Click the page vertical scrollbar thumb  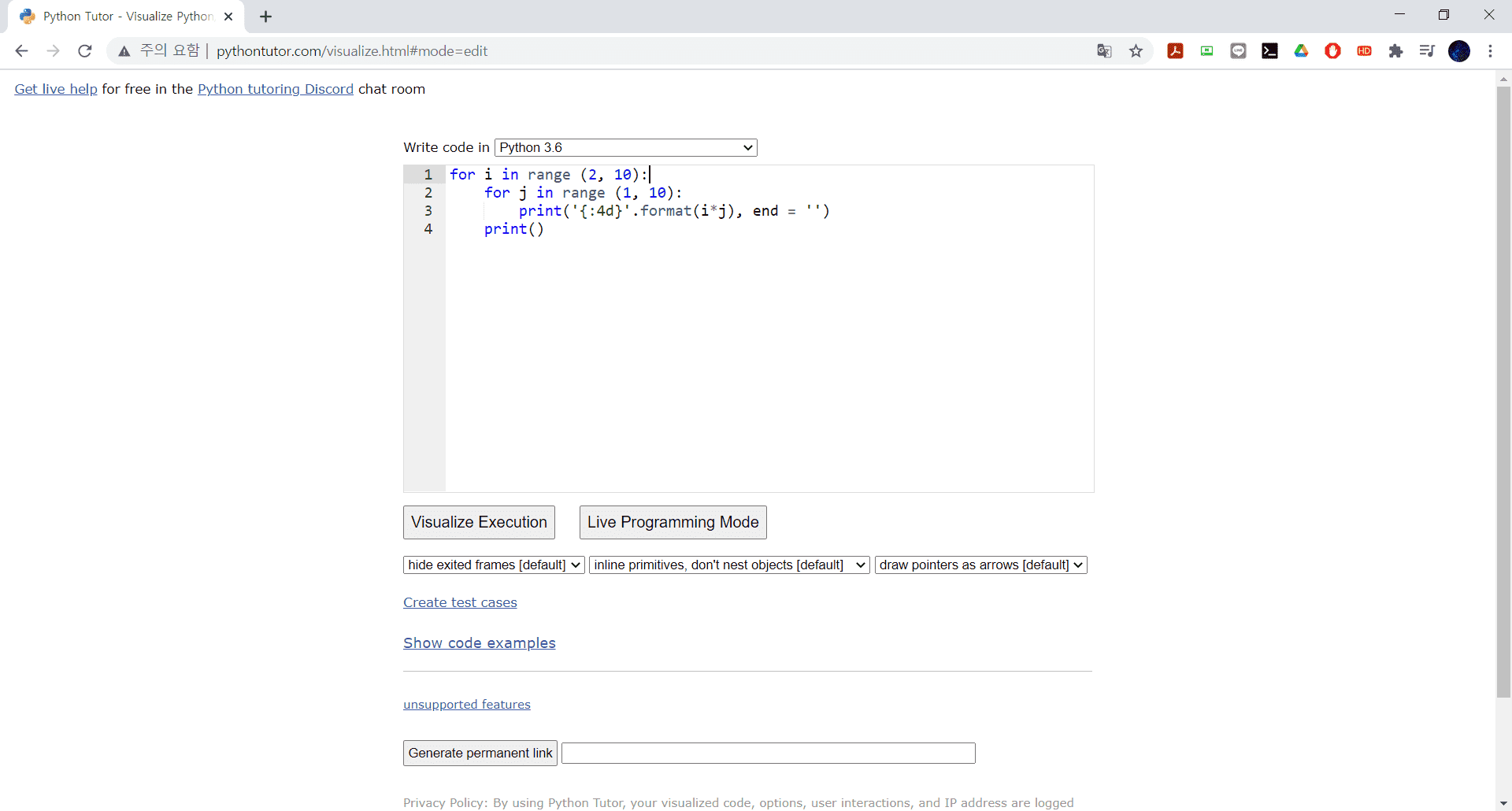1503,392
